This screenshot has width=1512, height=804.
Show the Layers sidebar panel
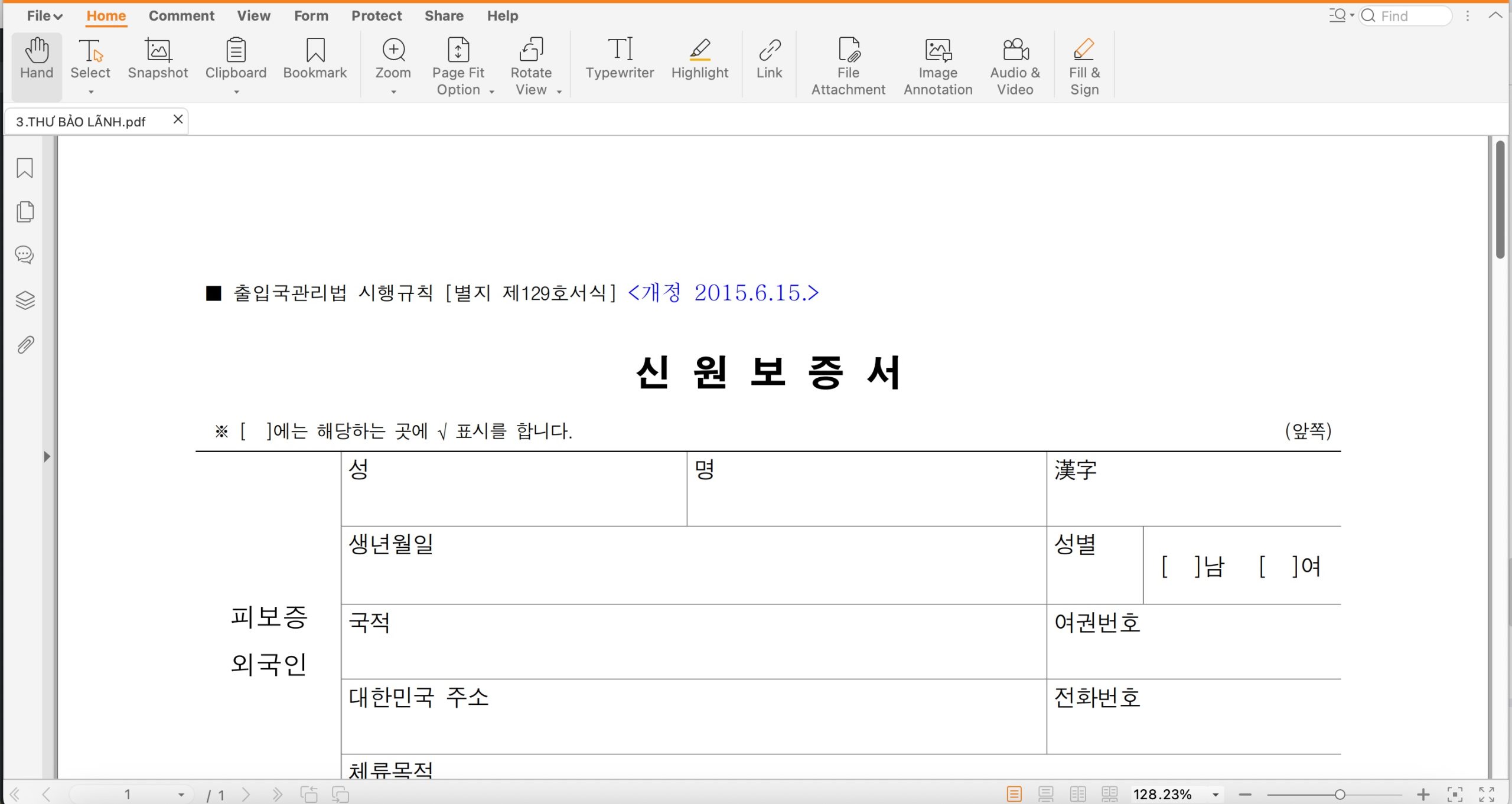click(x=25, y=300)
